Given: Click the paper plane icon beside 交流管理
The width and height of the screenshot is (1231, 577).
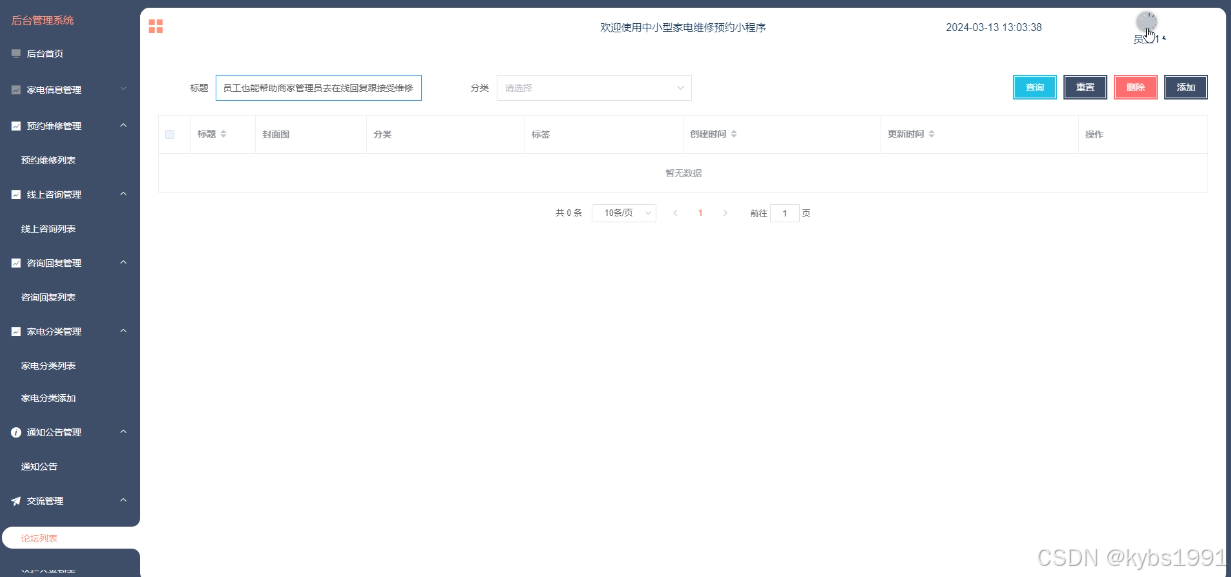Looking at the screenshot, I should click(16, 500).
